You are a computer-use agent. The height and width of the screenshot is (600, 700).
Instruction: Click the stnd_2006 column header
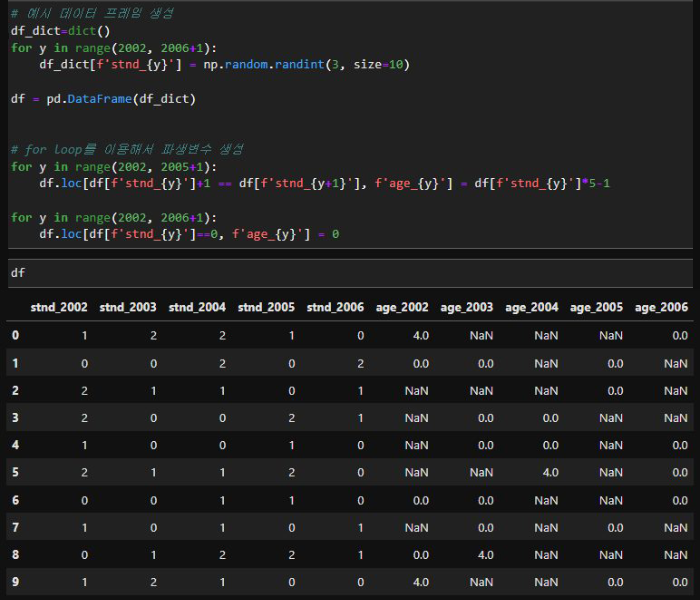click(335, 307)
